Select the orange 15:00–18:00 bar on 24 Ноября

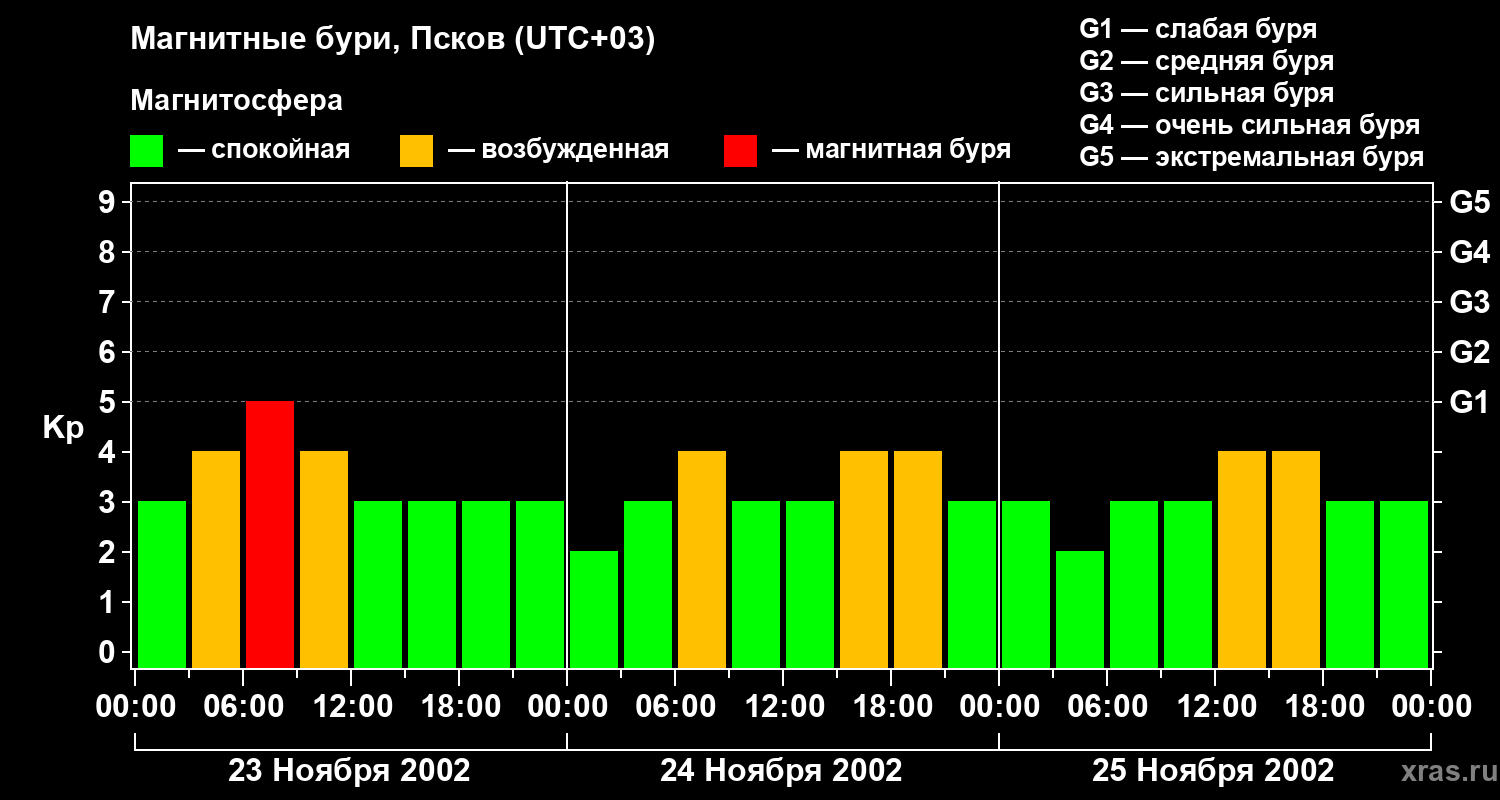[x=864, y=559]
